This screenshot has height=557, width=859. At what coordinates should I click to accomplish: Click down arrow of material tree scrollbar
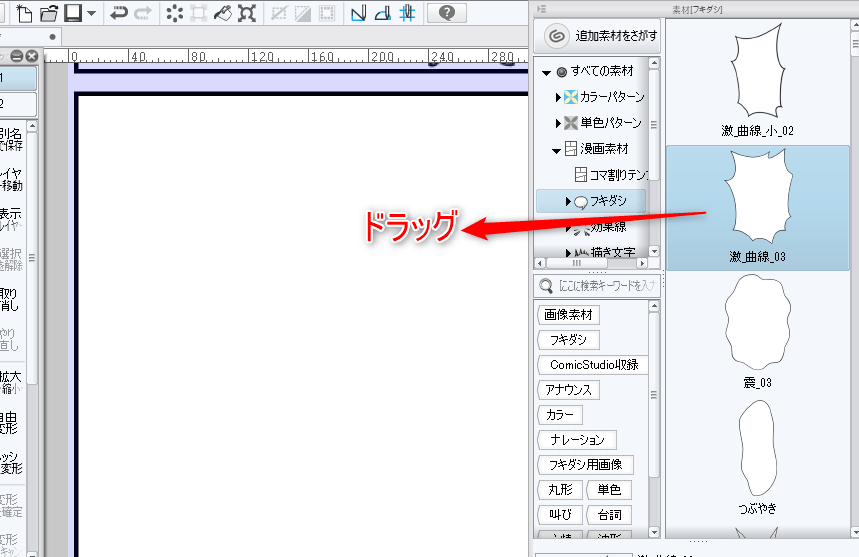[x=654, y=251]
